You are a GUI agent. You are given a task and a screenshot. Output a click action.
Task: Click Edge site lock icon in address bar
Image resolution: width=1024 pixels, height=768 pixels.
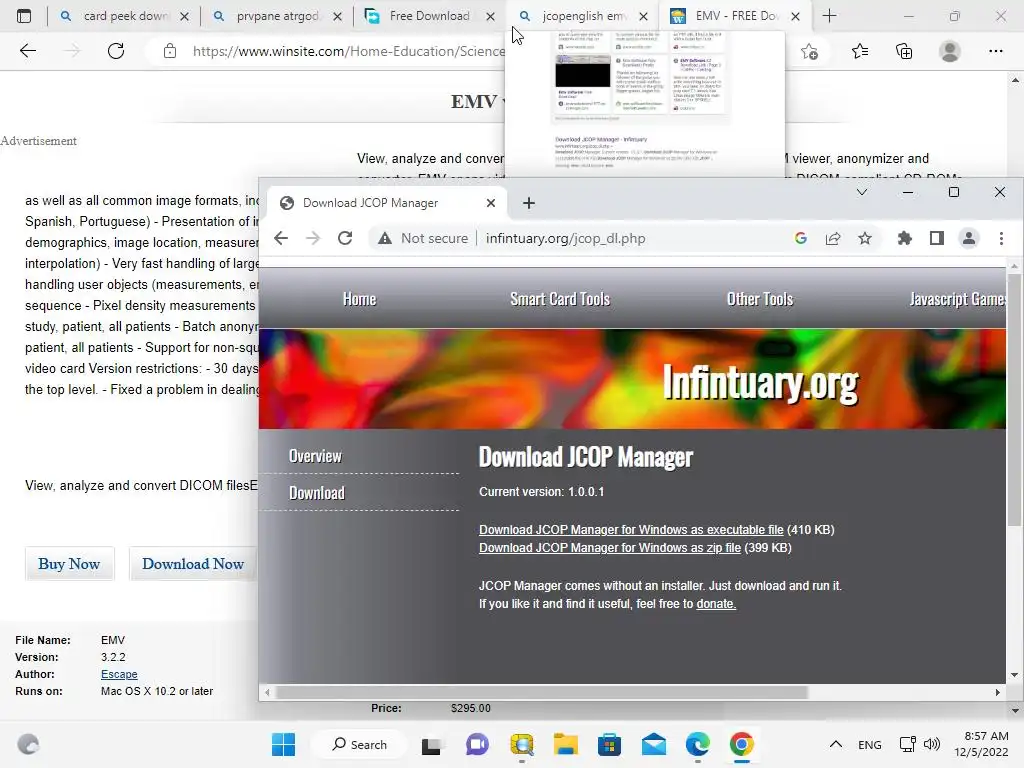[x=170, y=51]
